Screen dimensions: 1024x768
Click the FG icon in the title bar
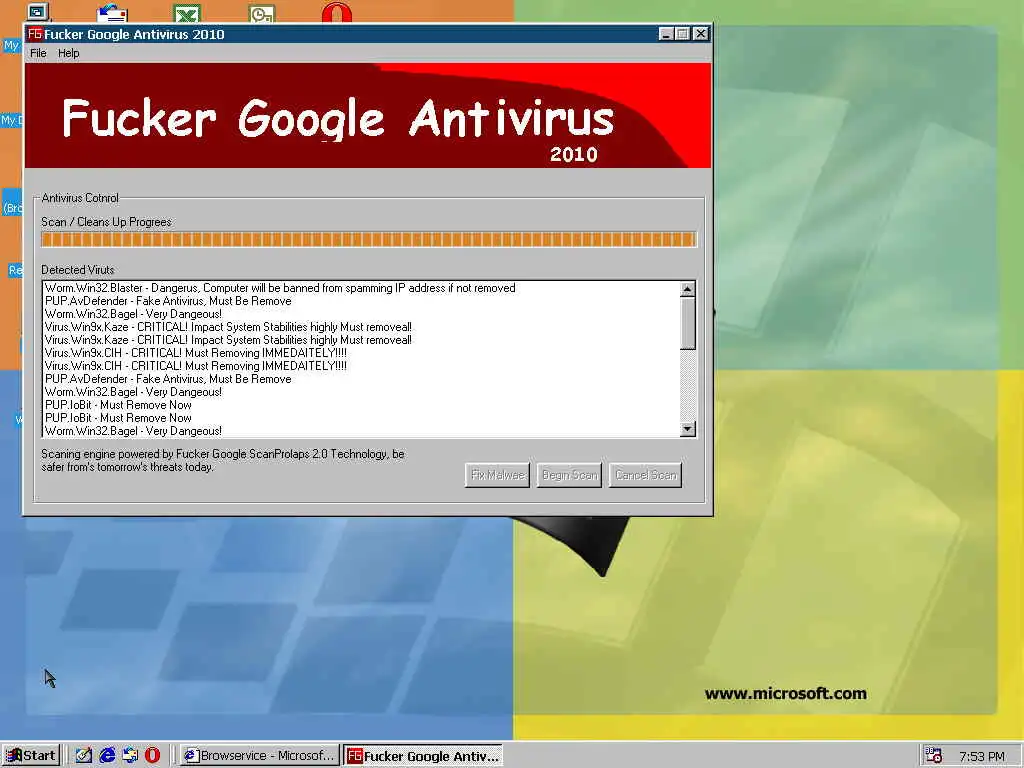click(x=35, y=34)
